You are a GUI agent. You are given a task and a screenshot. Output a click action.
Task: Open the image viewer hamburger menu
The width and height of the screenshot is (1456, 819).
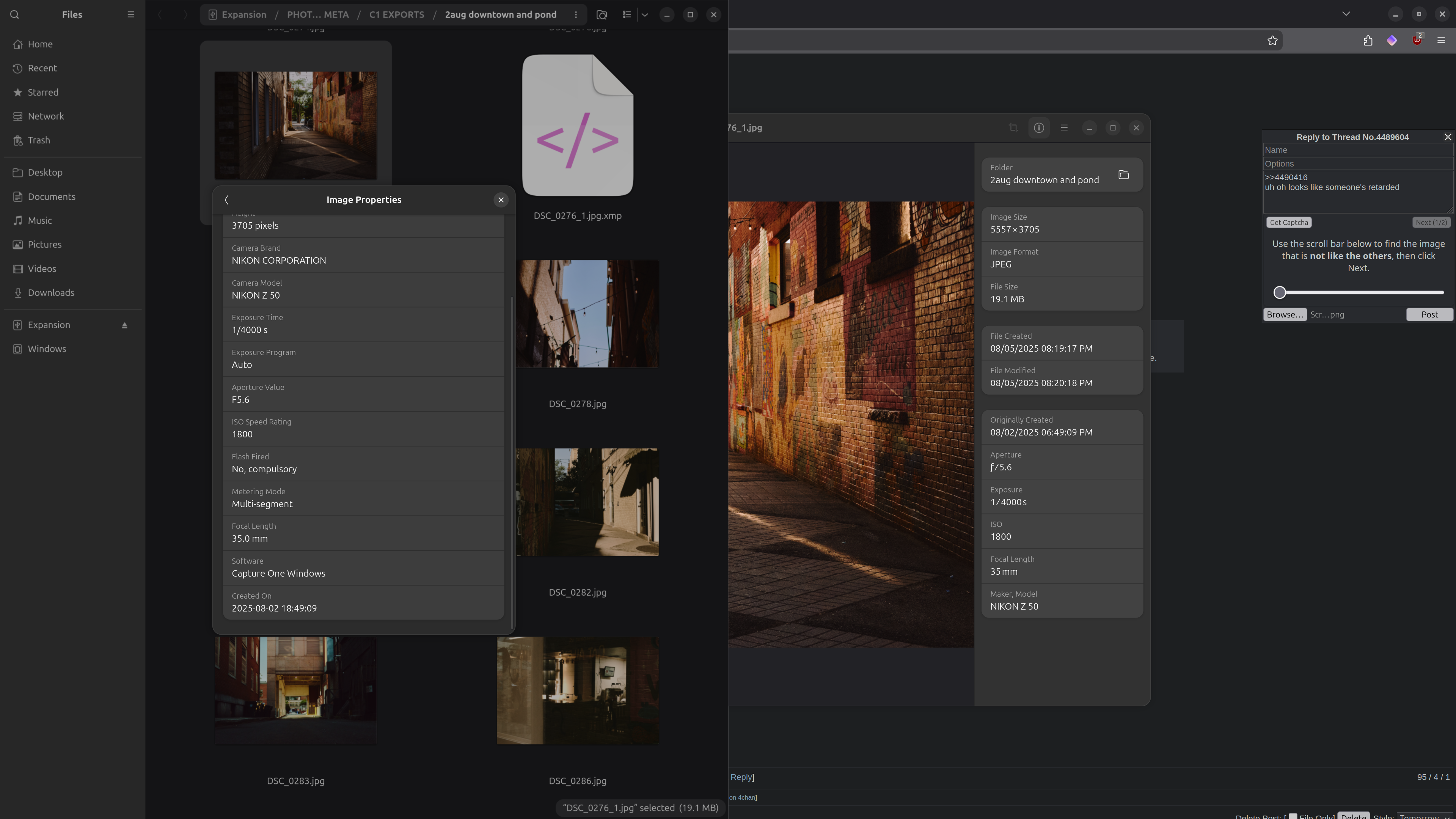point(1064,128)
